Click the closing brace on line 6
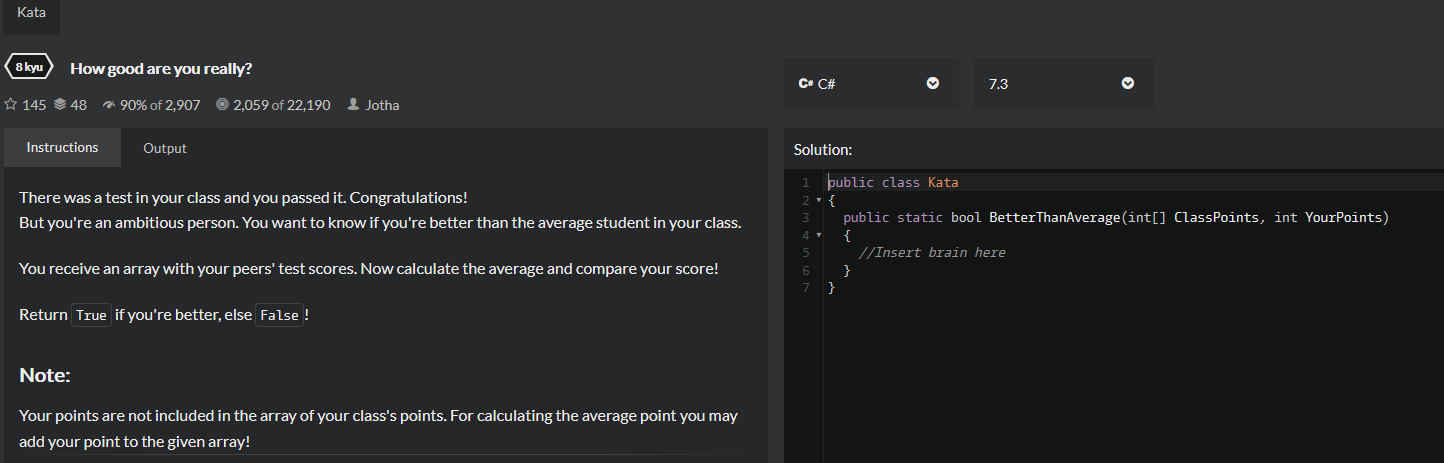Viewport: 1444px width, 463px height. pos(847,270)
